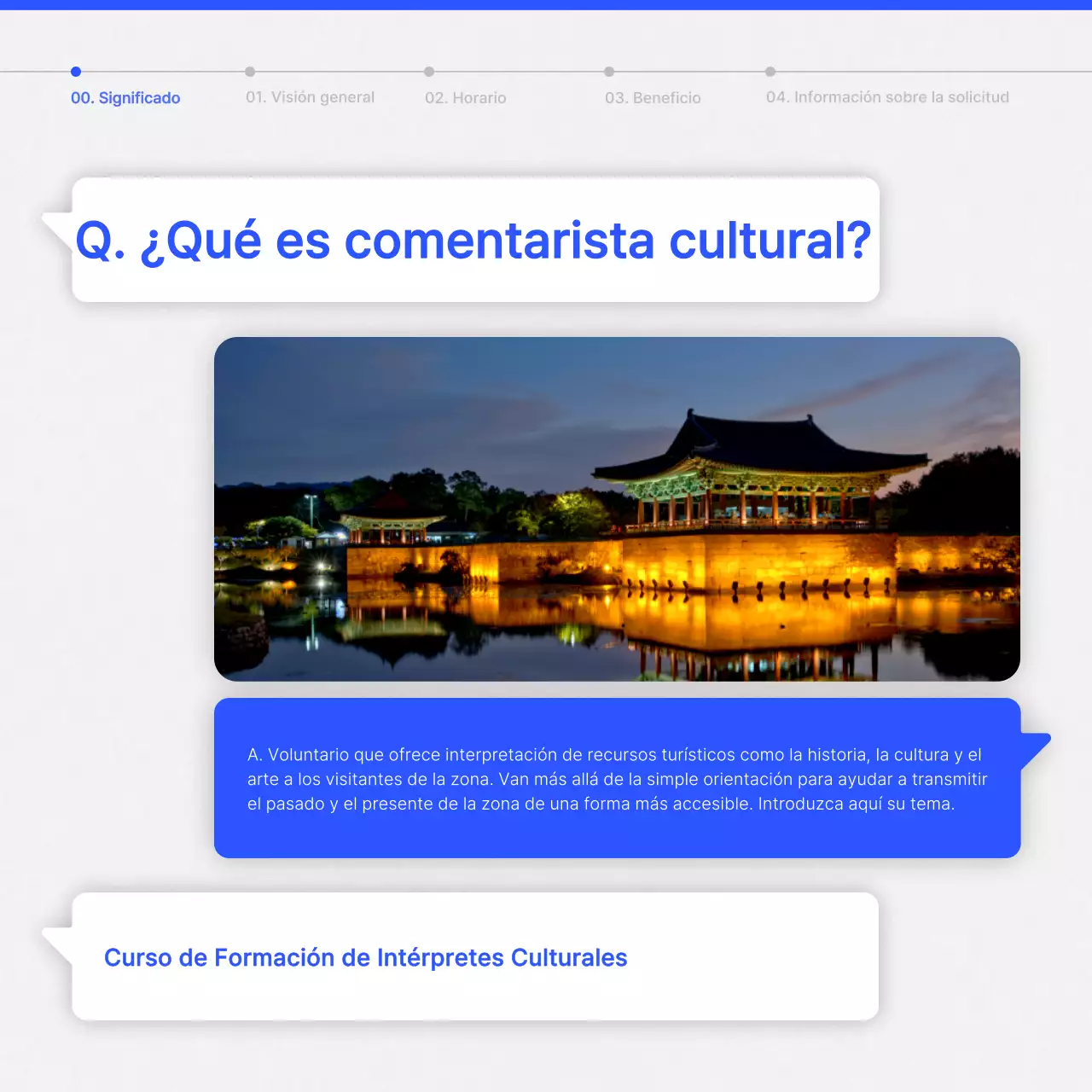Navigate to 04. Información sobre la solicitud
Viewport: 1092px width, 1092px height.
click(888, 97)
